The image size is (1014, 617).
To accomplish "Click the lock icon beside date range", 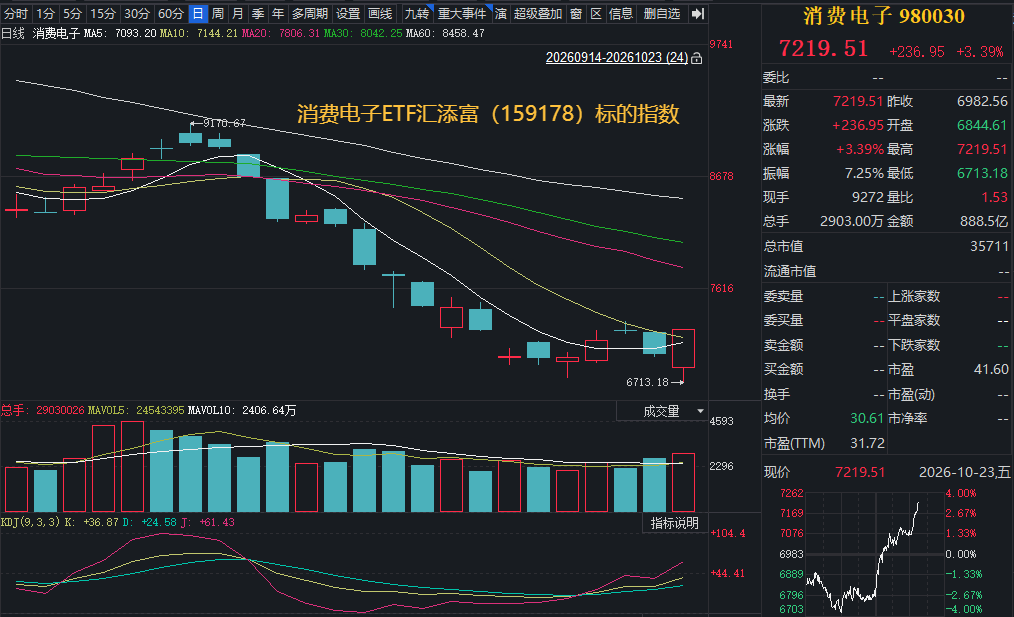I will click(696, 58).
